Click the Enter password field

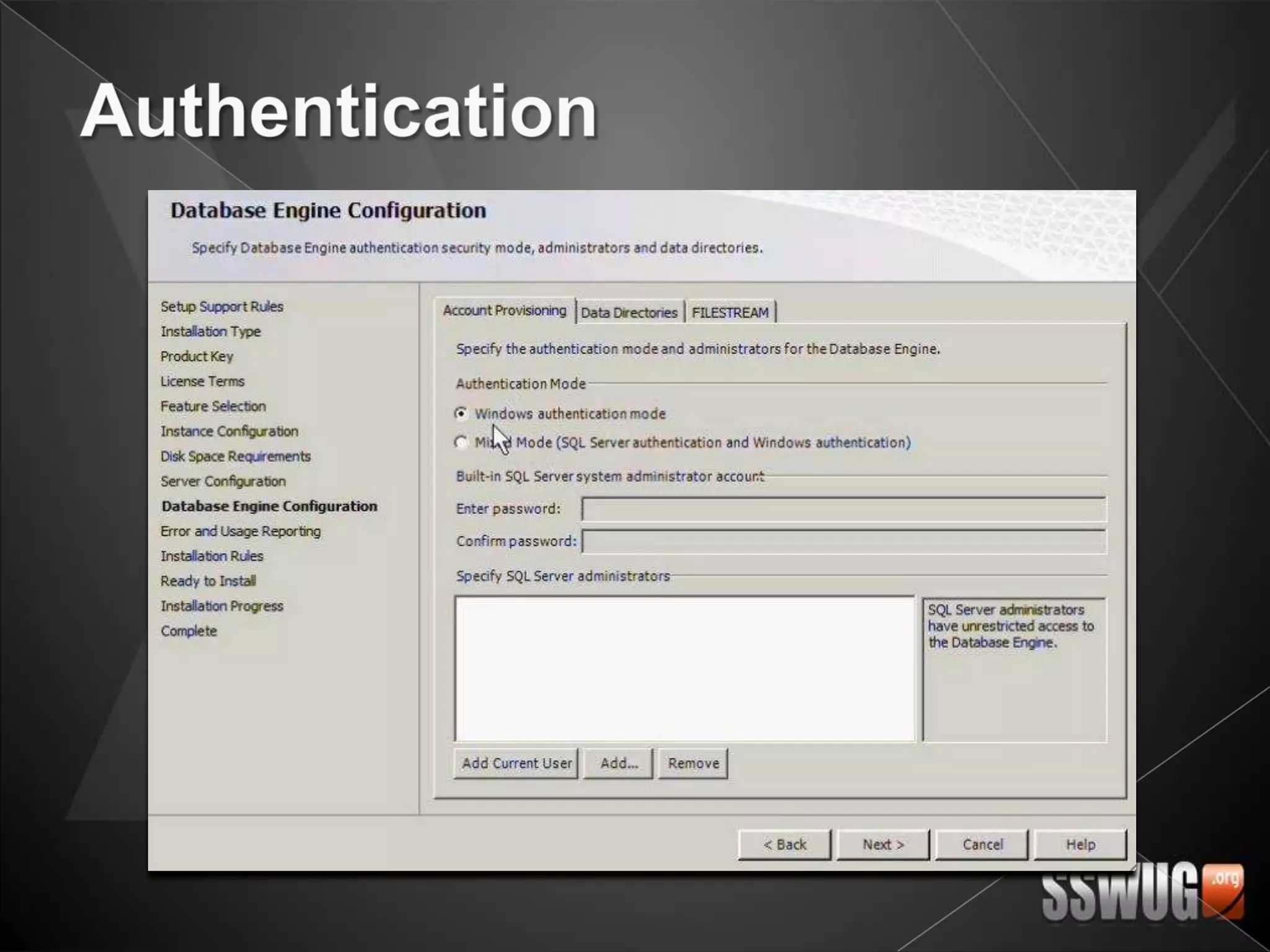tap(843, 509)
